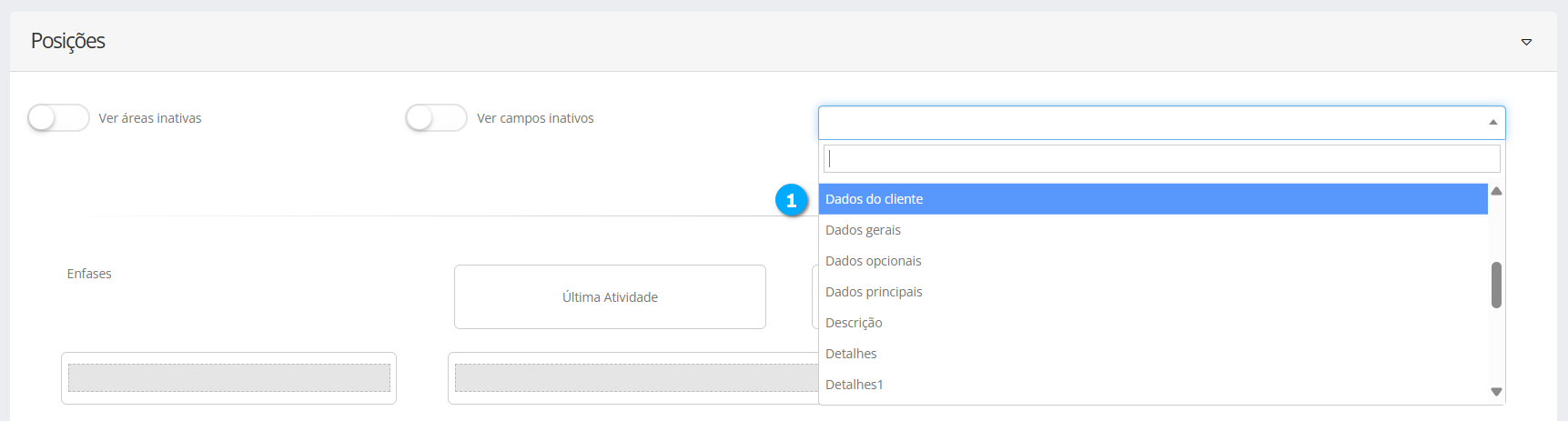The image size is (1568, 421).
Task: Choose Descrição from the dropdown list
Action: click(x=854, y=323)
